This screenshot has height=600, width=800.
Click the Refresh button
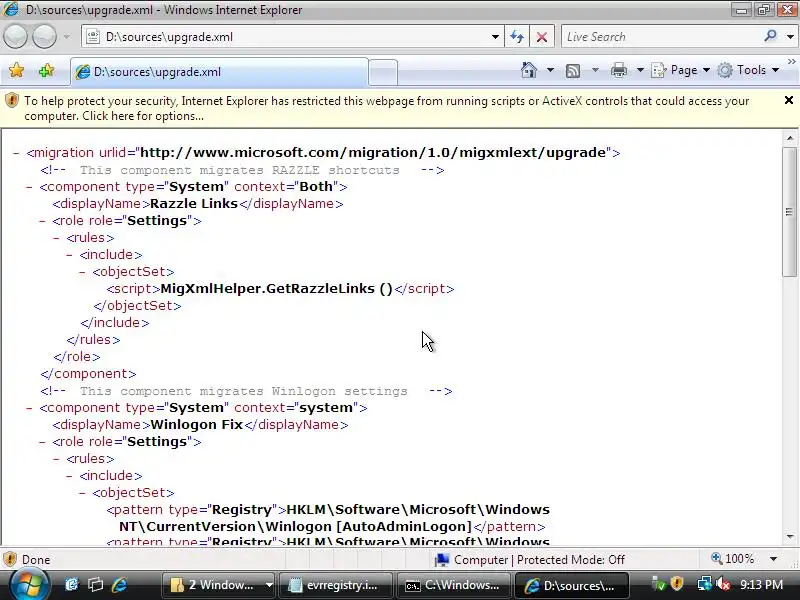pyautogui.click(x=517, y=37)
